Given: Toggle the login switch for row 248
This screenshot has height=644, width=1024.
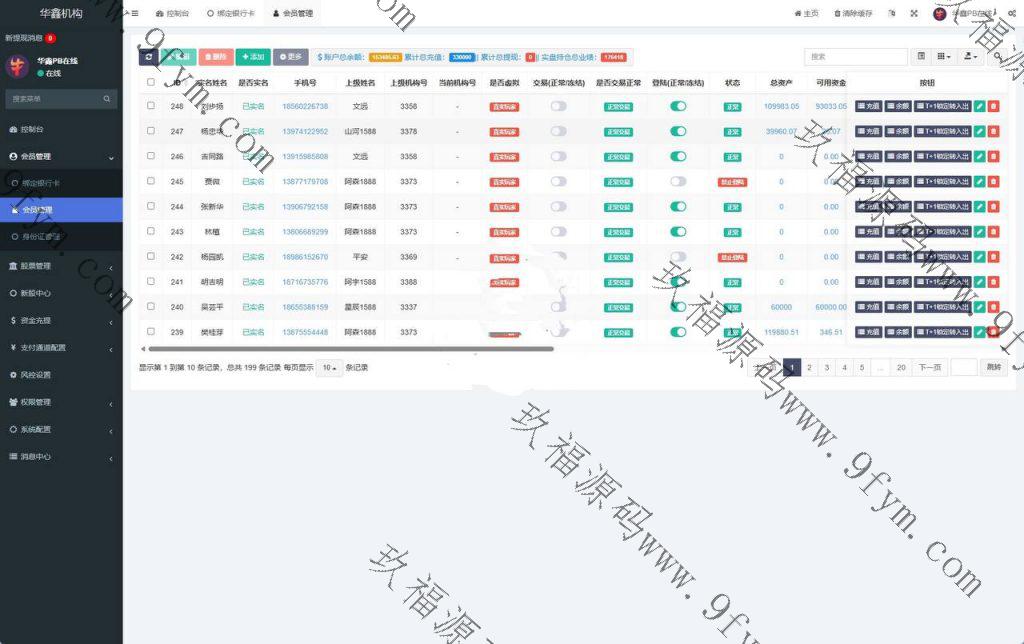Looking at the screenshot, I should (x=678, y=106).
